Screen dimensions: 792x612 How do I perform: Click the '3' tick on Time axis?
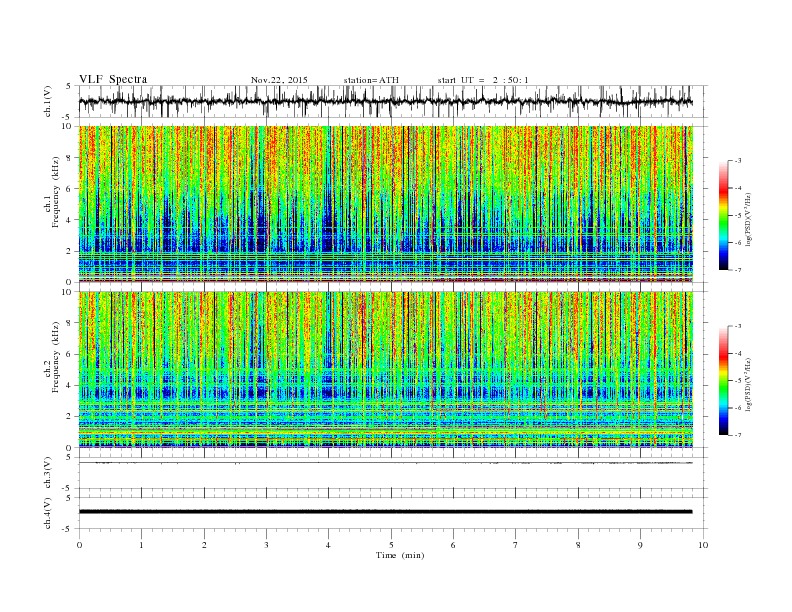(266, 545)
